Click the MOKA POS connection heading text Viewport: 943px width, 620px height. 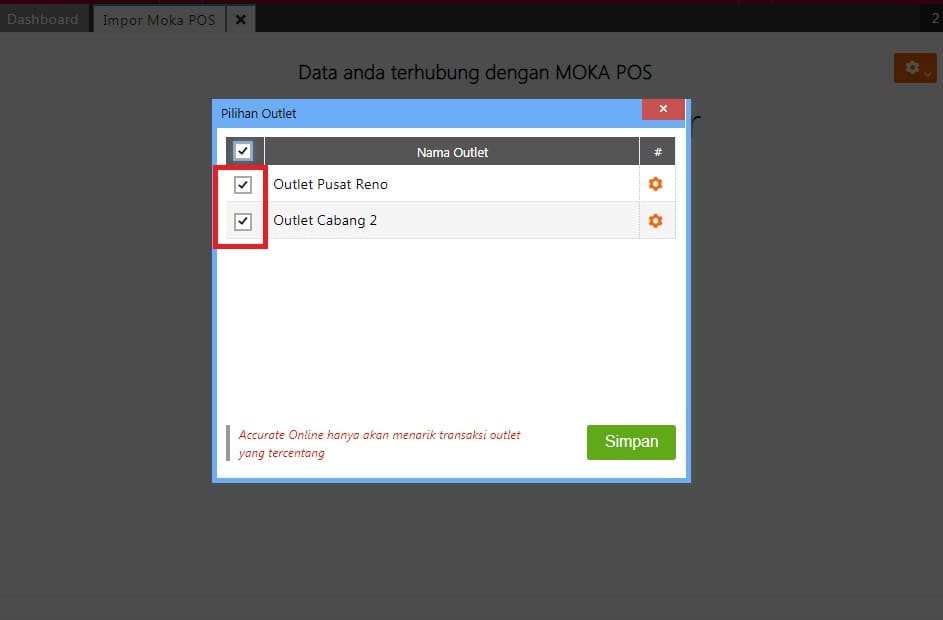pos(475,73)
